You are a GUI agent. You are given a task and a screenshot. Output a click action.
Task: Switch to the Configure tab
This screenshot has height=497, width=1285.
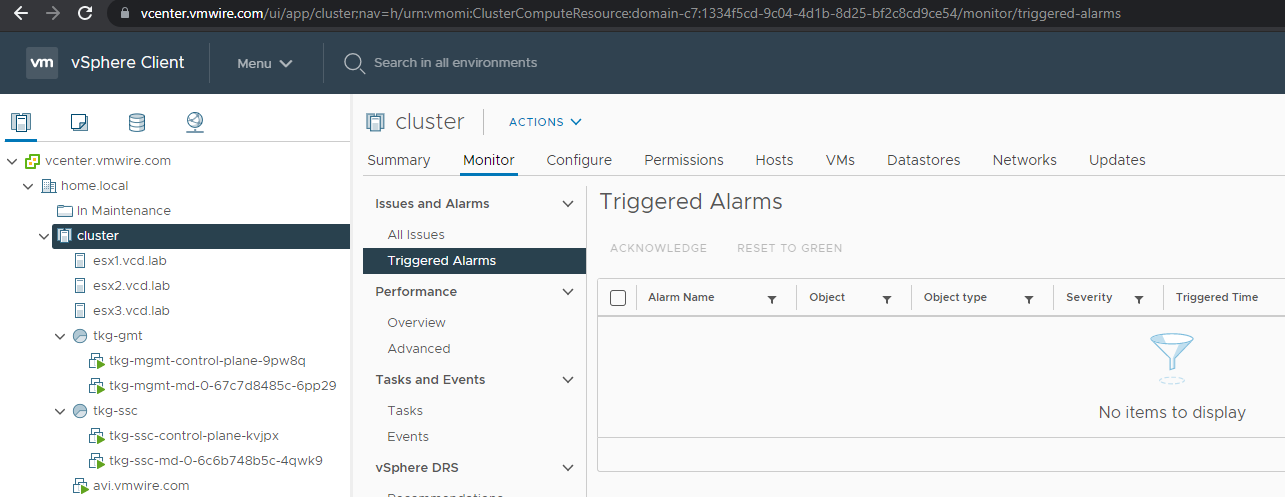click(x=579, y=160)
